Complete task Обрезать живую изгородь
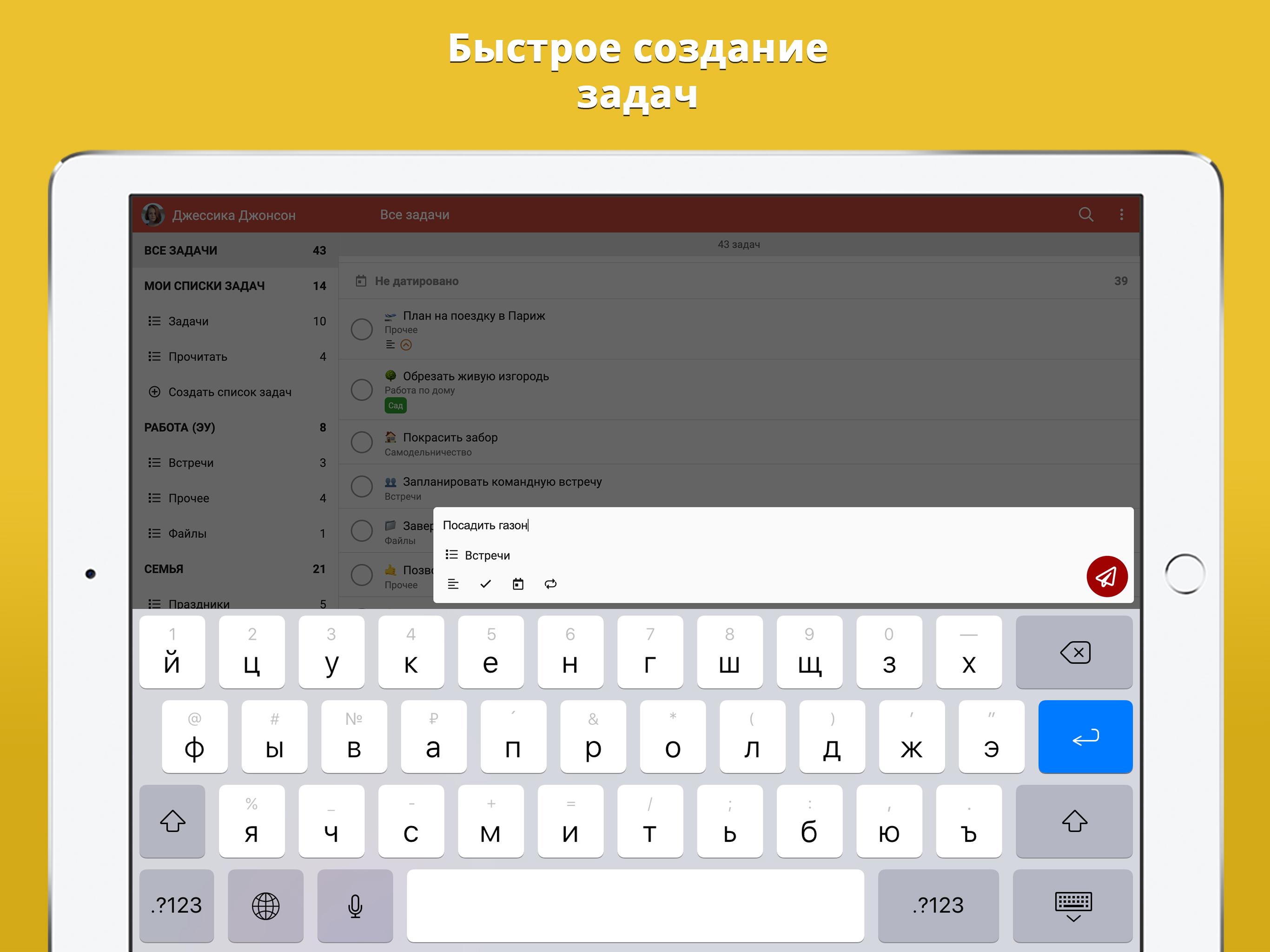This screenshot has width=1270, height=952. tap(362, 390)
